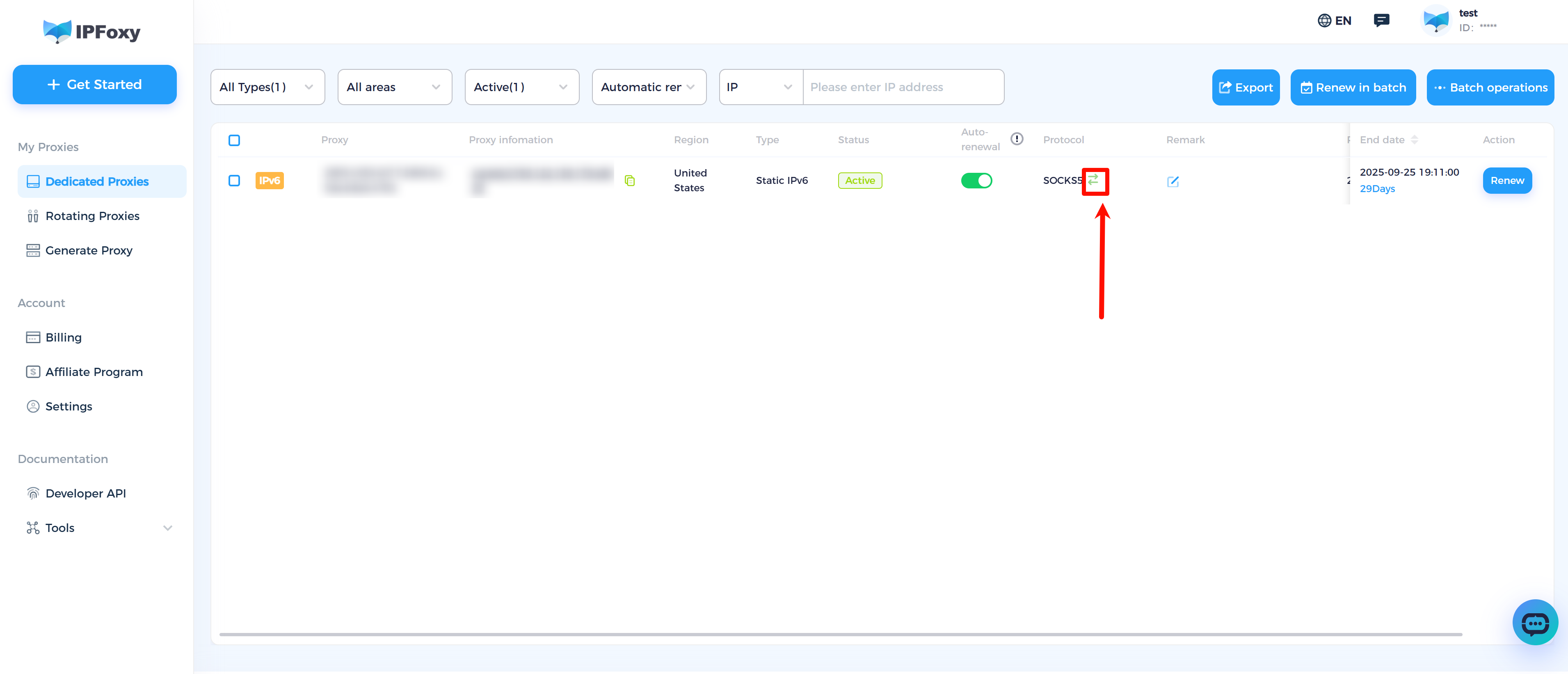Click the United States region cell
1568x674 pixels.
690,181
